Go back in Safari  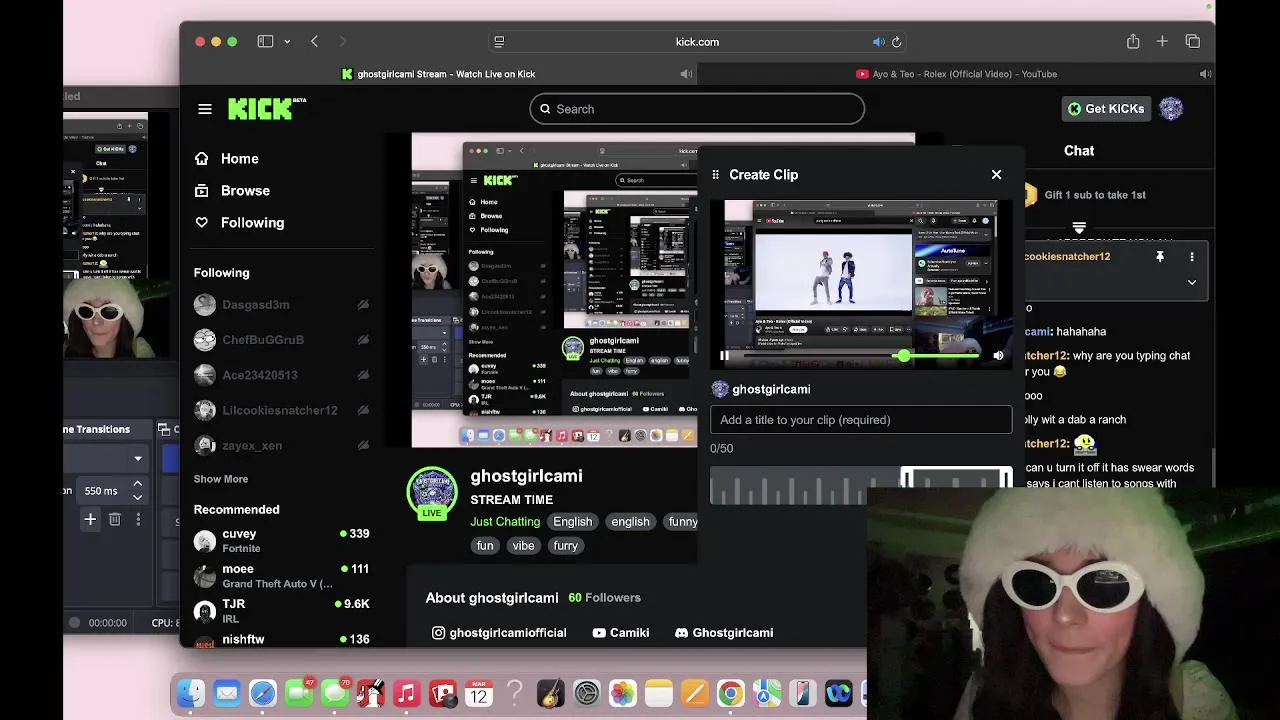point(314,41)
